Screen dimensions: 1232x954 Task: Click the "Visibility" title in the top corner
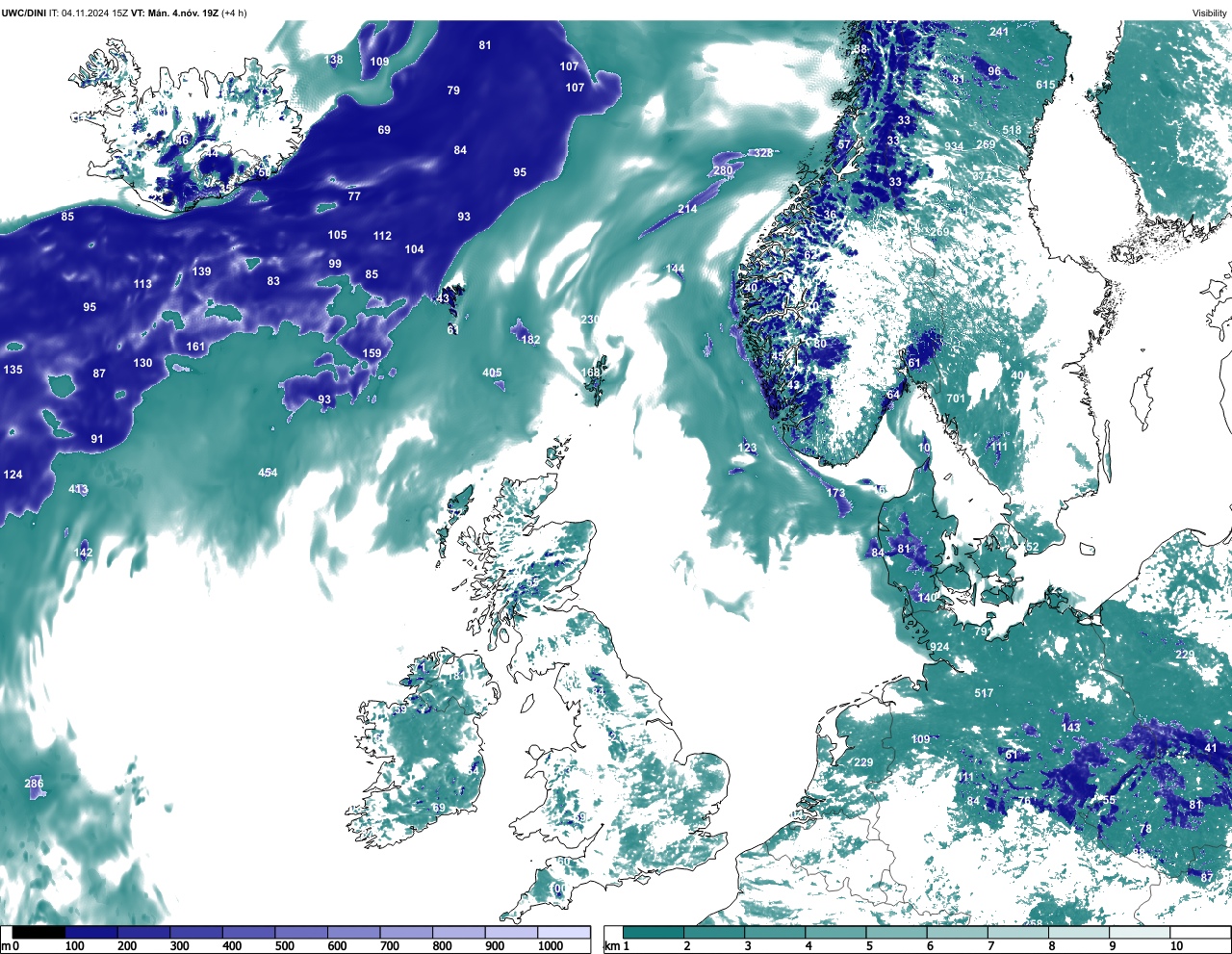1210,13
